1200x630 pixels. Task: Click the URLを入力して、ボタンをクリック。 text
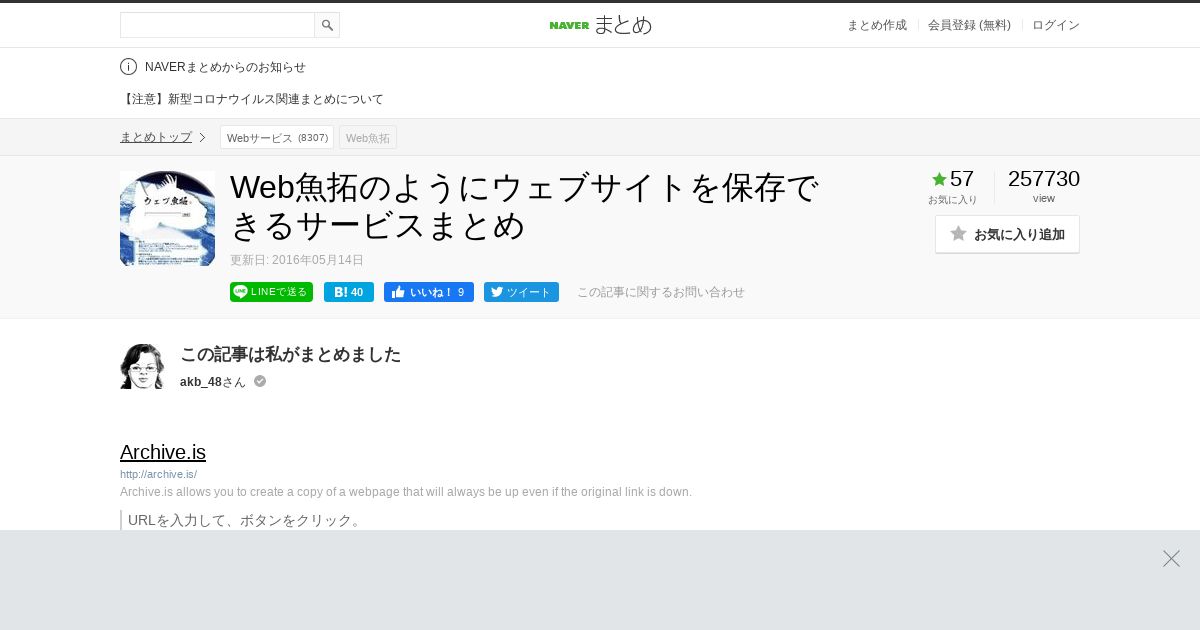click(245, 520)
